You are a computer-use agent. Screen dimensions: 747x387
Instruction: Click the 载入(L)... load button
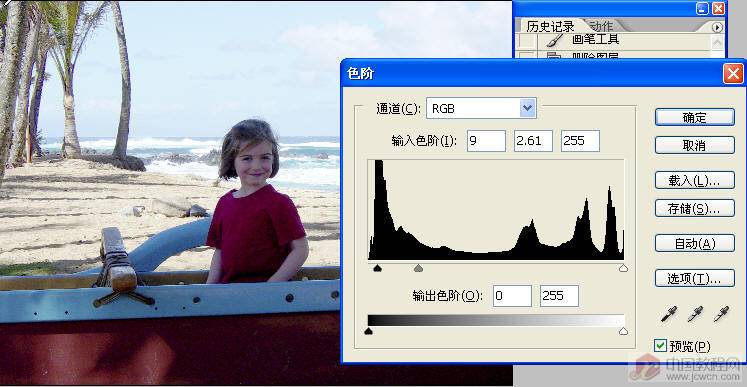pos(695,180)
